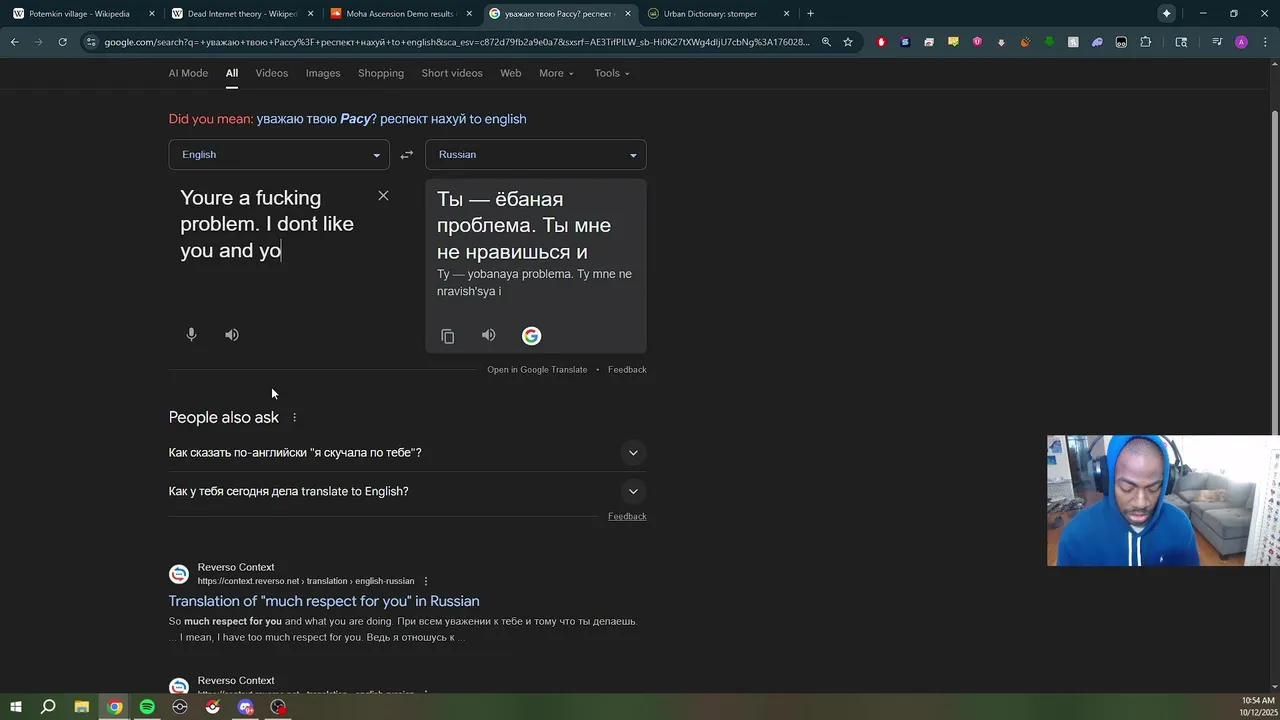Switch to Short videos results
The image size is (1280, 720).
pyautogui.click(x=452, y=73)
